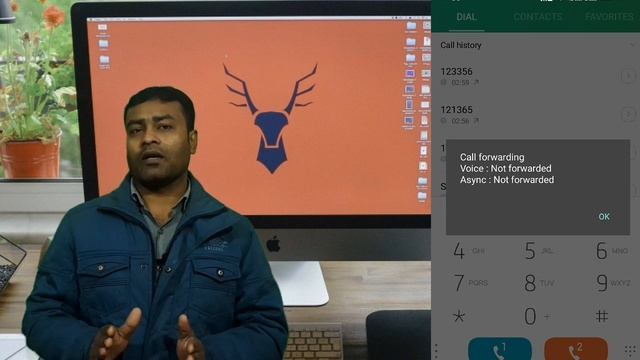Viewport: 640px width, 360px height.
Task: Tap the star key on dial pad
Action: [459, 316]
